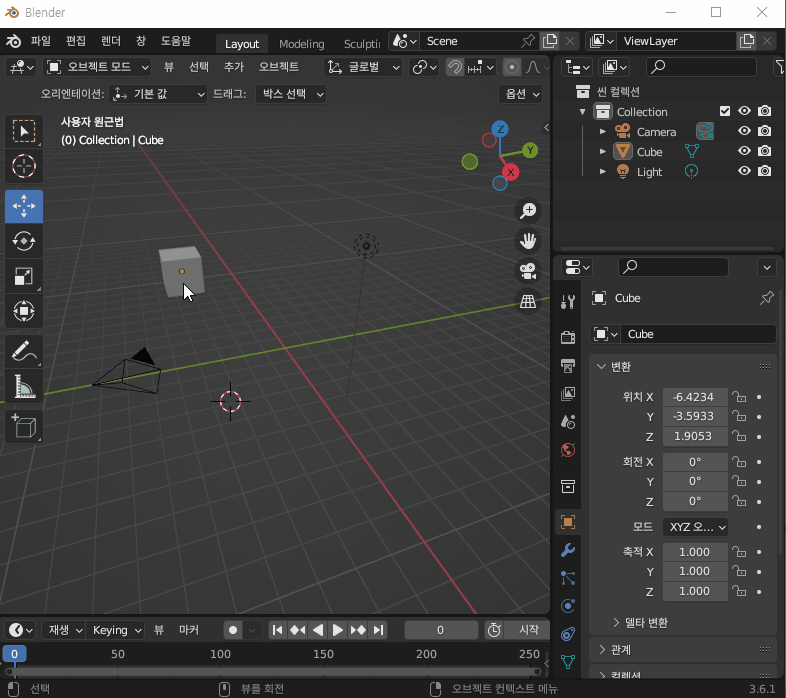Open the World properties tab
The image size is (786, 698).
(x=568, y=450)
